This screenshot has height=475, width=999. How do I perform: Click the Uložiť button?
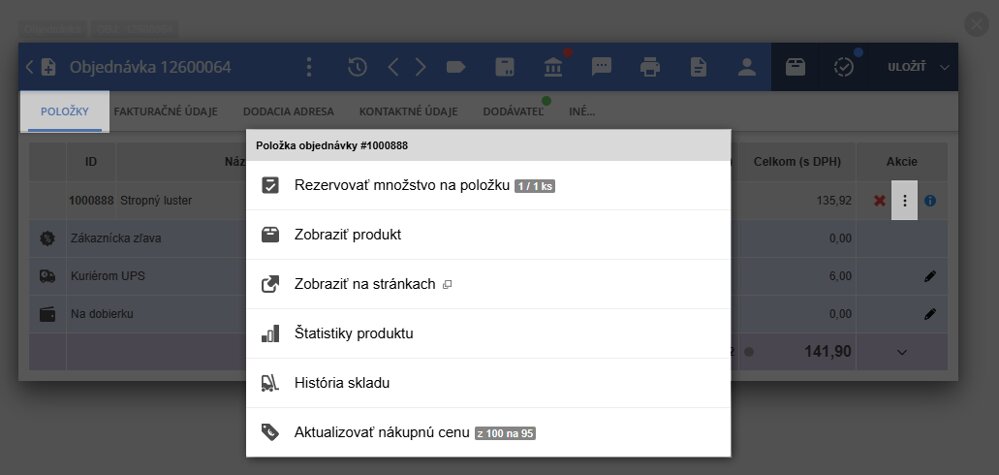(907, 67)
